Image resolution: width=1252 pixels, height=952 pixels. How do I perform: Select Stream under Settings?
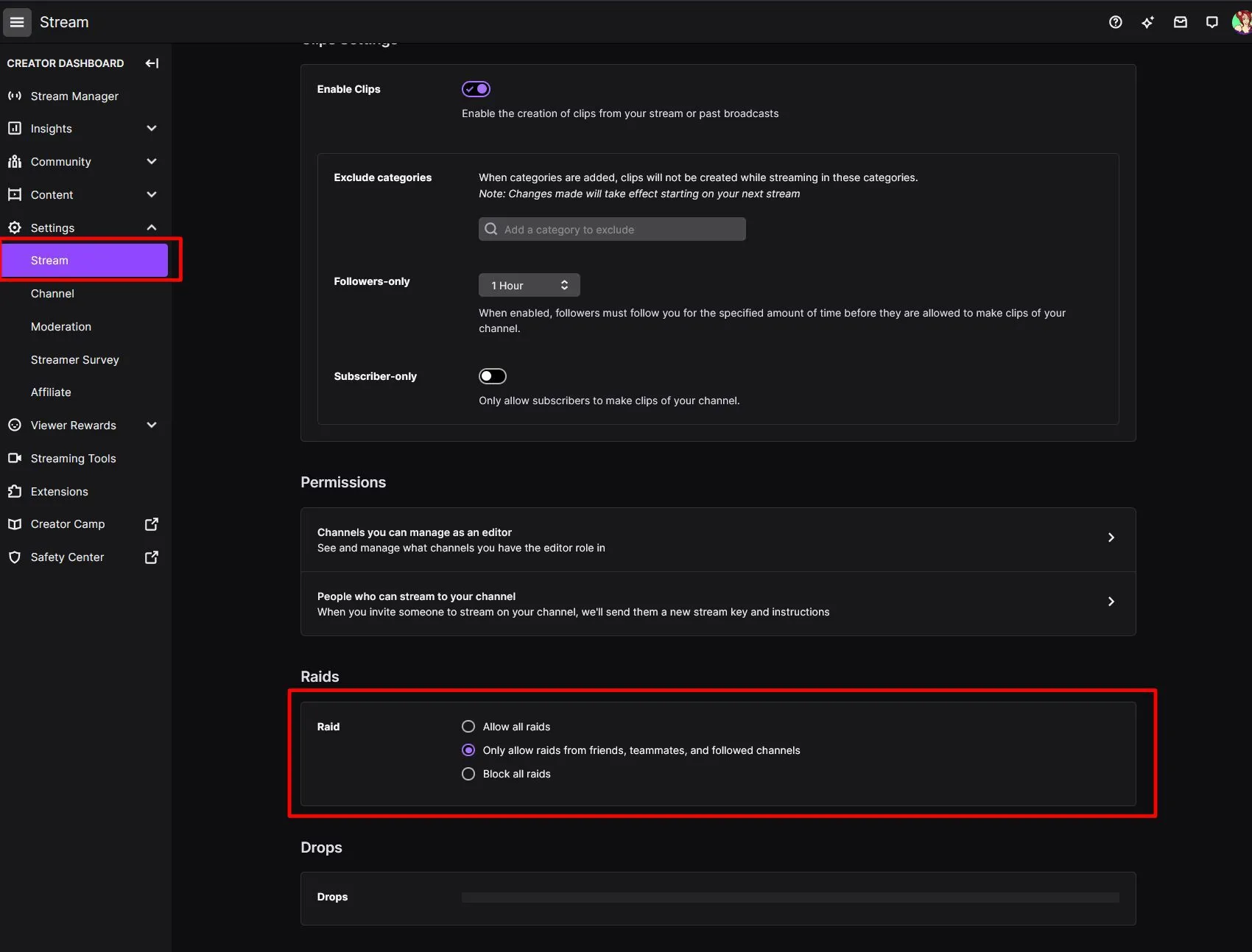[x=85, y=261]
